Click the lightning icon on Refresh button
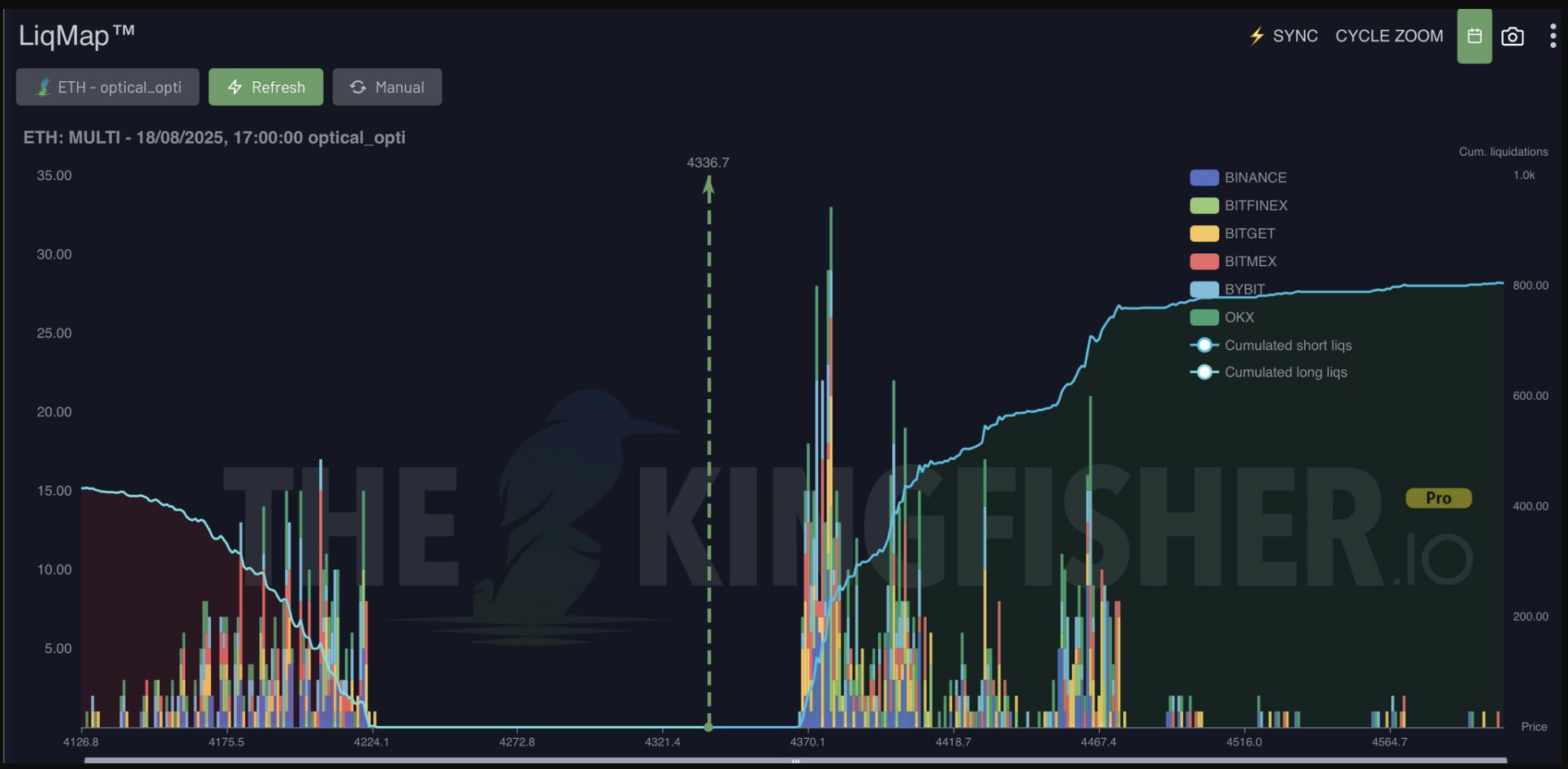This screenshot has height=769, width=1568. [x=235, y=87]
